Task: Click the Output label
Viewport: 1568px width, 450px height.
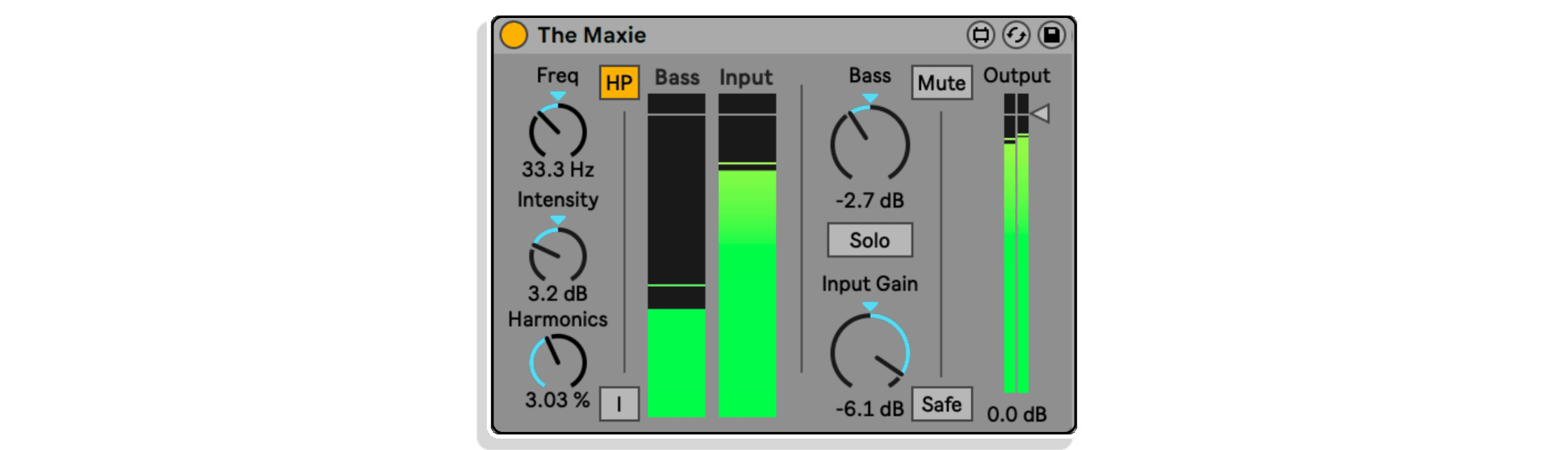Action: [1017, 76]
